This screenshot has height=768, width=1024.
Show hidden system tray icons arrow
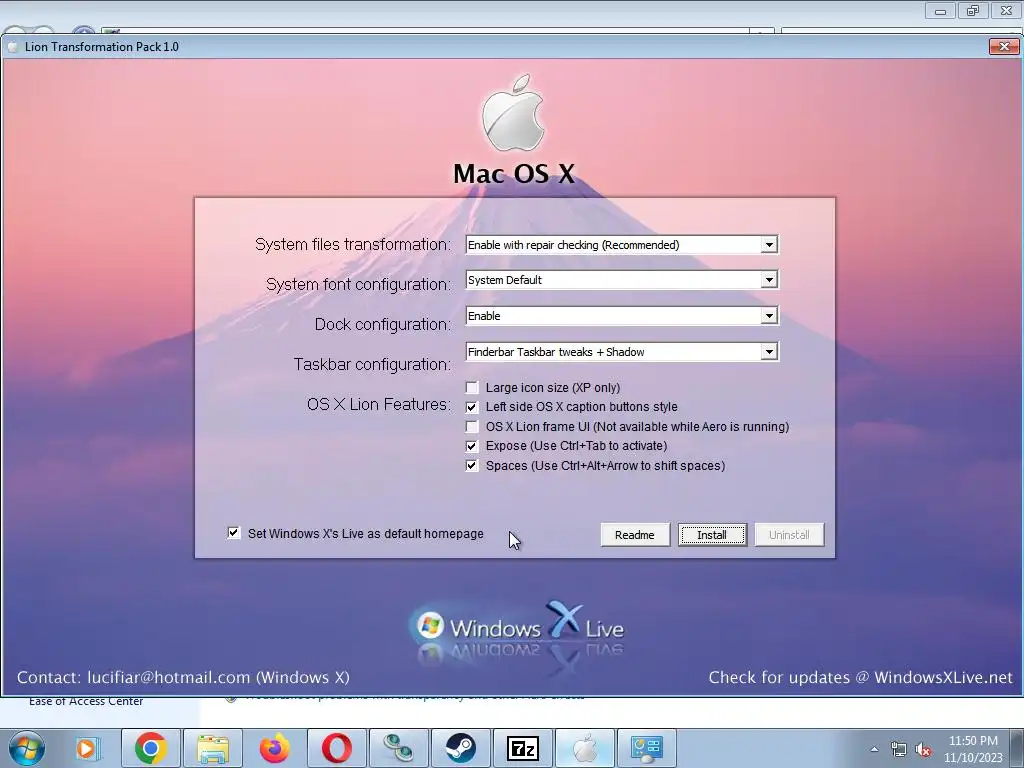click(874, 749)
